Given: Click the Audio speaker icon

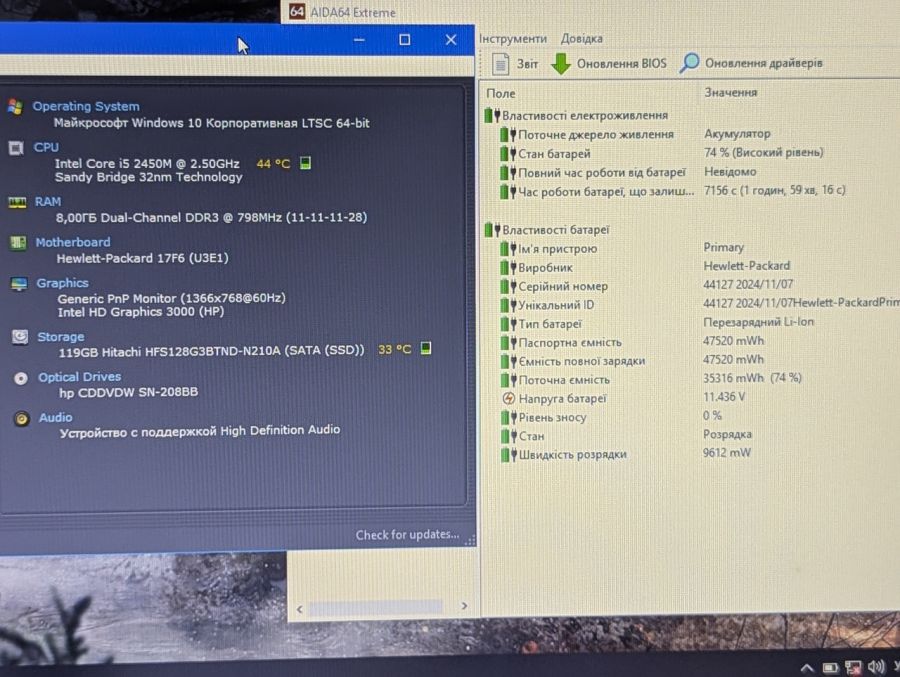Looking at the screenshot, I should (x=22, y=419).
